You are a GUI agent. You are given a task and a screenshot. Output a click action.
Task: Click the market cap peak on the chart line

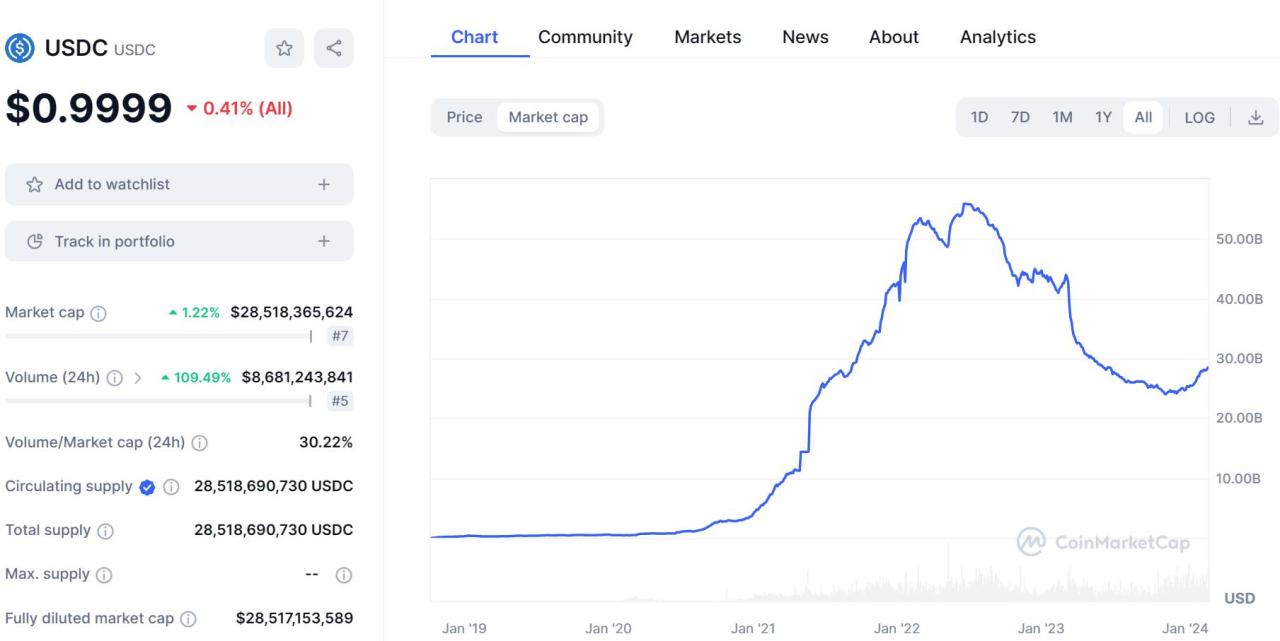965,204
